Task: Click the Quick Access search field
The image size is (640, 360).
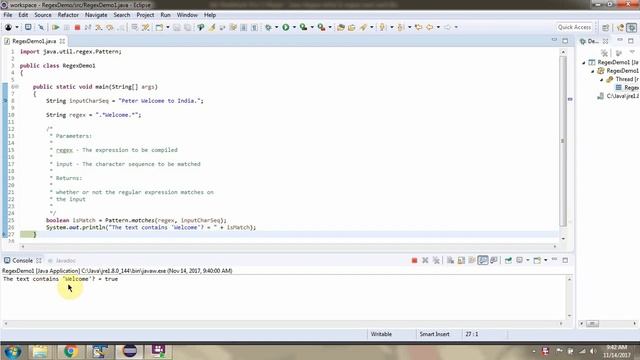Action: [574, 27]
